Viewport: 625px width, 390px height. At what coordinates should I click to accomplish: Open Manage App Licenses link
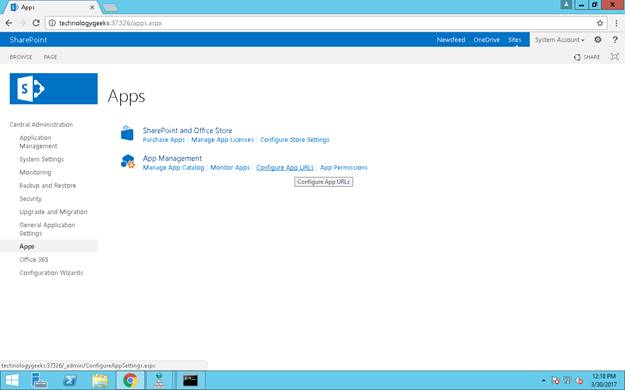(x=222, y=140)
